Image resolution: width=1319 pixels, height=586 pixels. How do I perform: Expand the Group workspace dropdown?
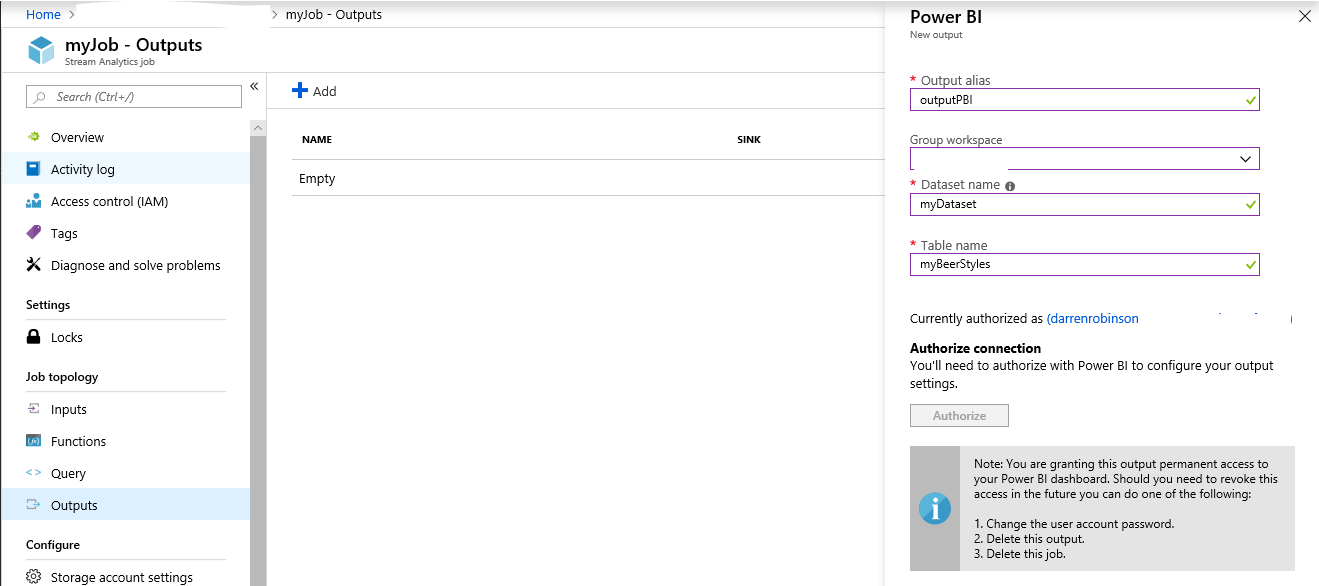coord(1245,159)
